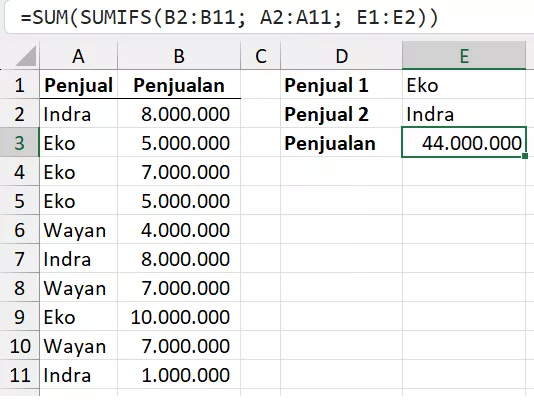
Task: Select row 3 header
Action: pos(19,143)
